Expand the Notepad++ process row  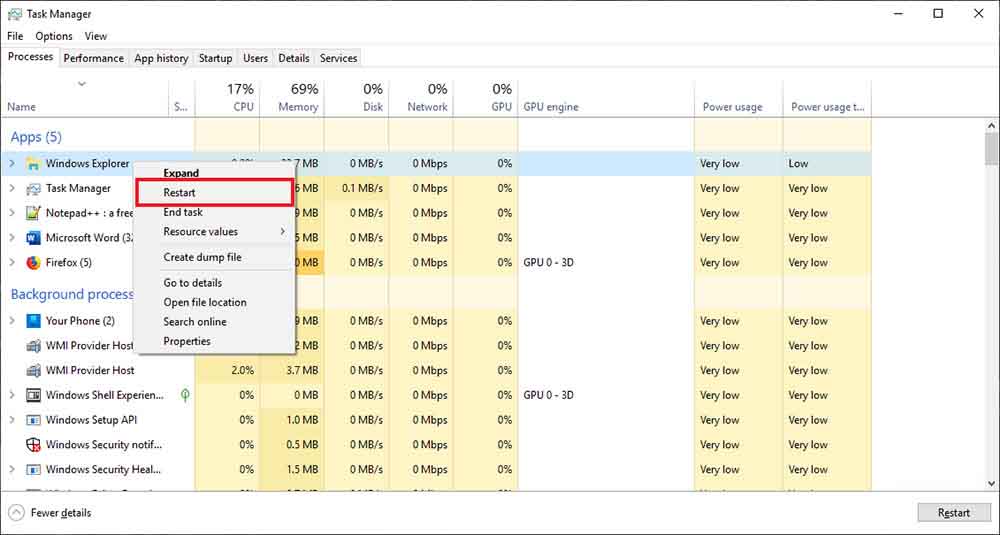[x=11, y=213]
